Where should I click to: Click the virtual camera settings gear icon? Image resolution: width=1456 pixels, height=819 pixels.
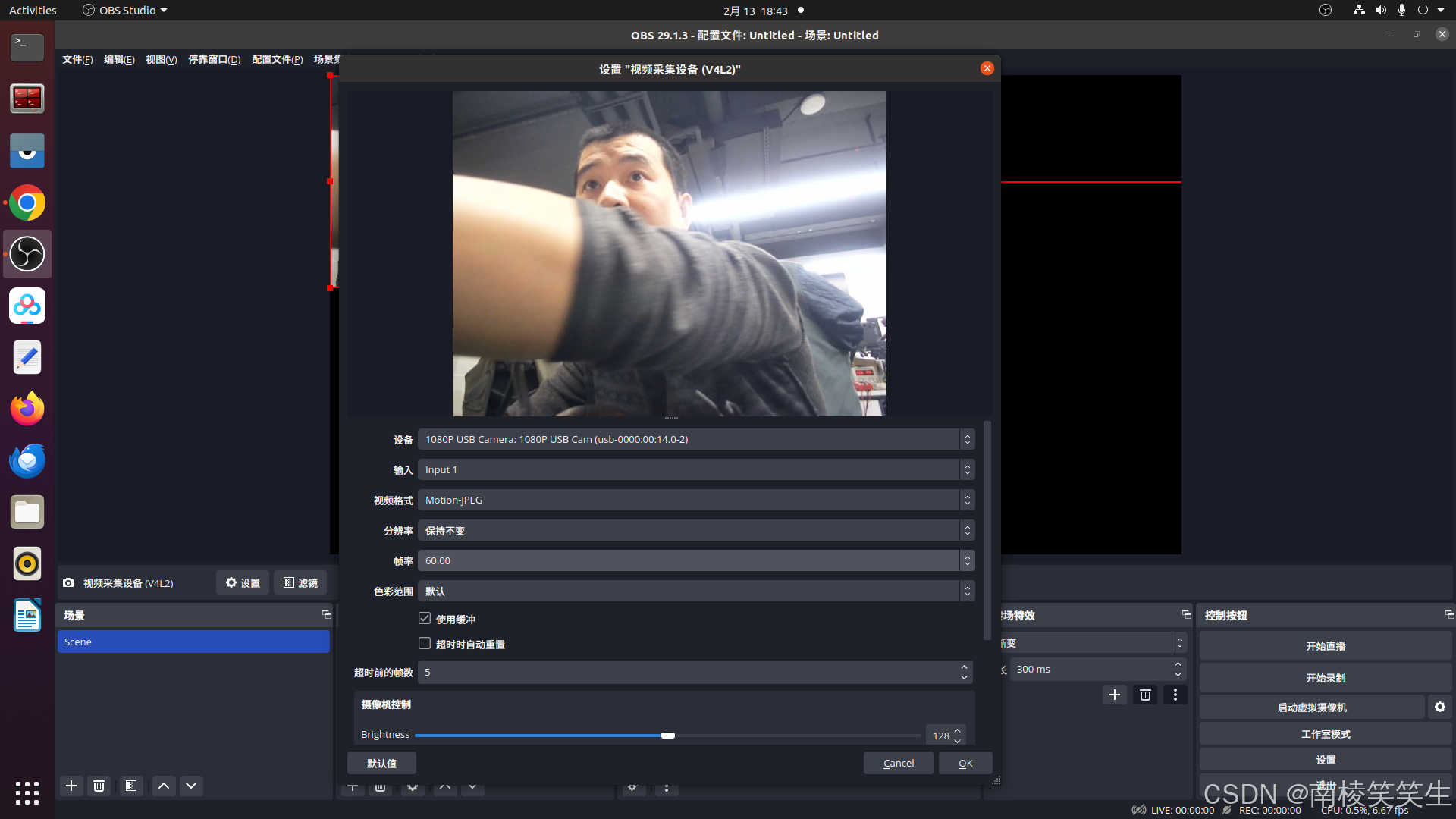[1439, 707]
